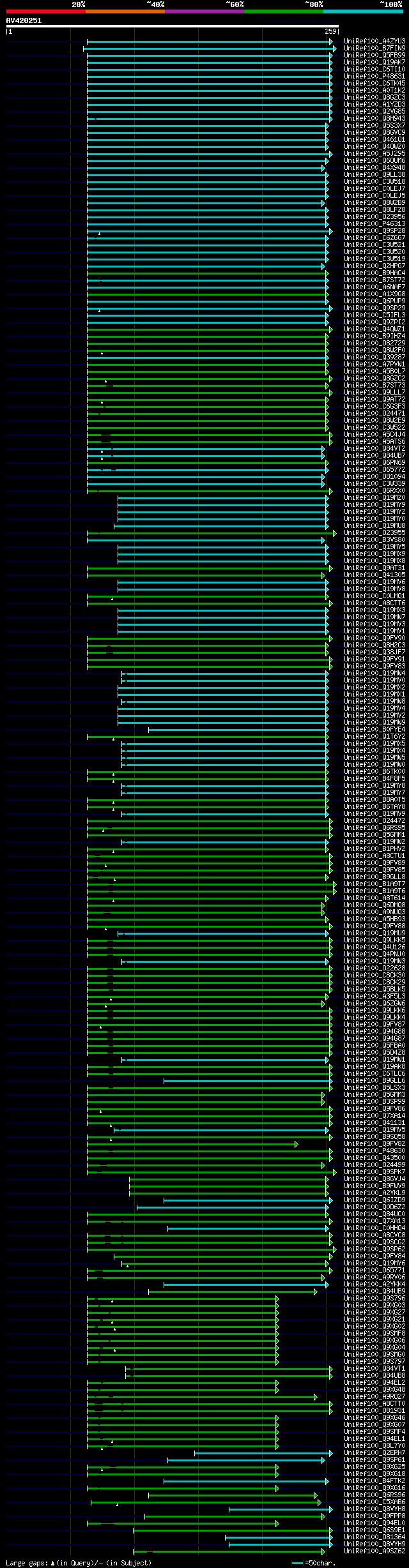409x1568 pixels.
Task: Click the UniRef100_A1YZD3 label
Action: pyautogui.click(x=374, y=104)
